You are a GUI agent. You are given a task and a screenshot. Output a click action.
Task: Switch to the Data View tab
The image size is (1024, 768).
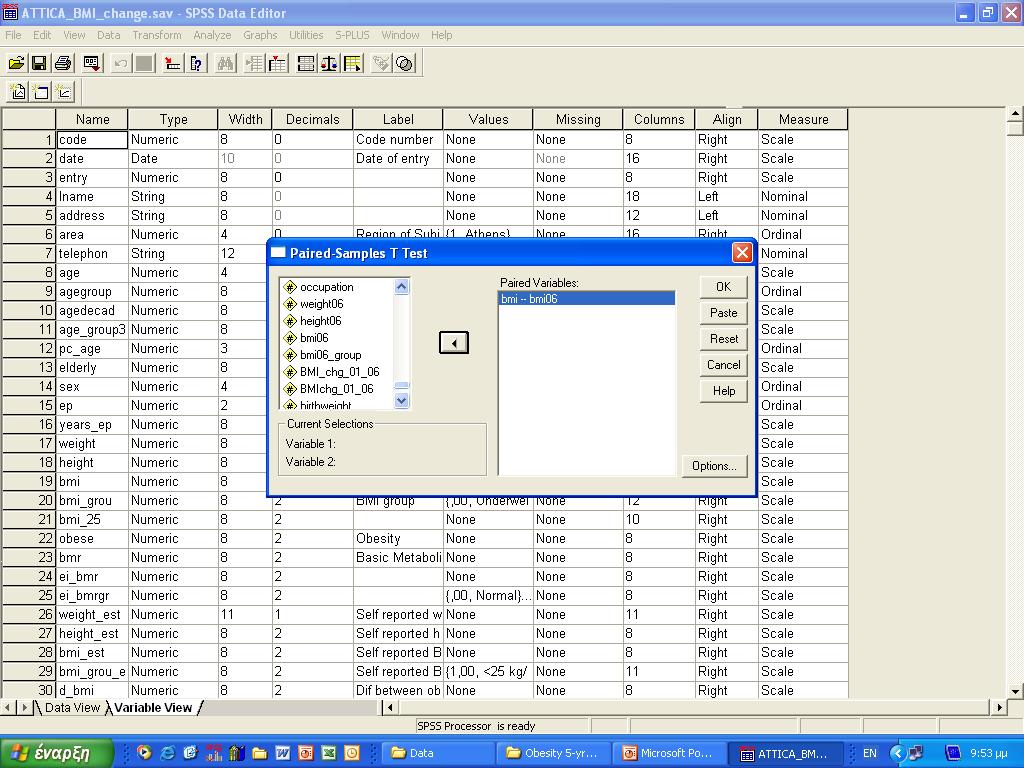point(72,707)
